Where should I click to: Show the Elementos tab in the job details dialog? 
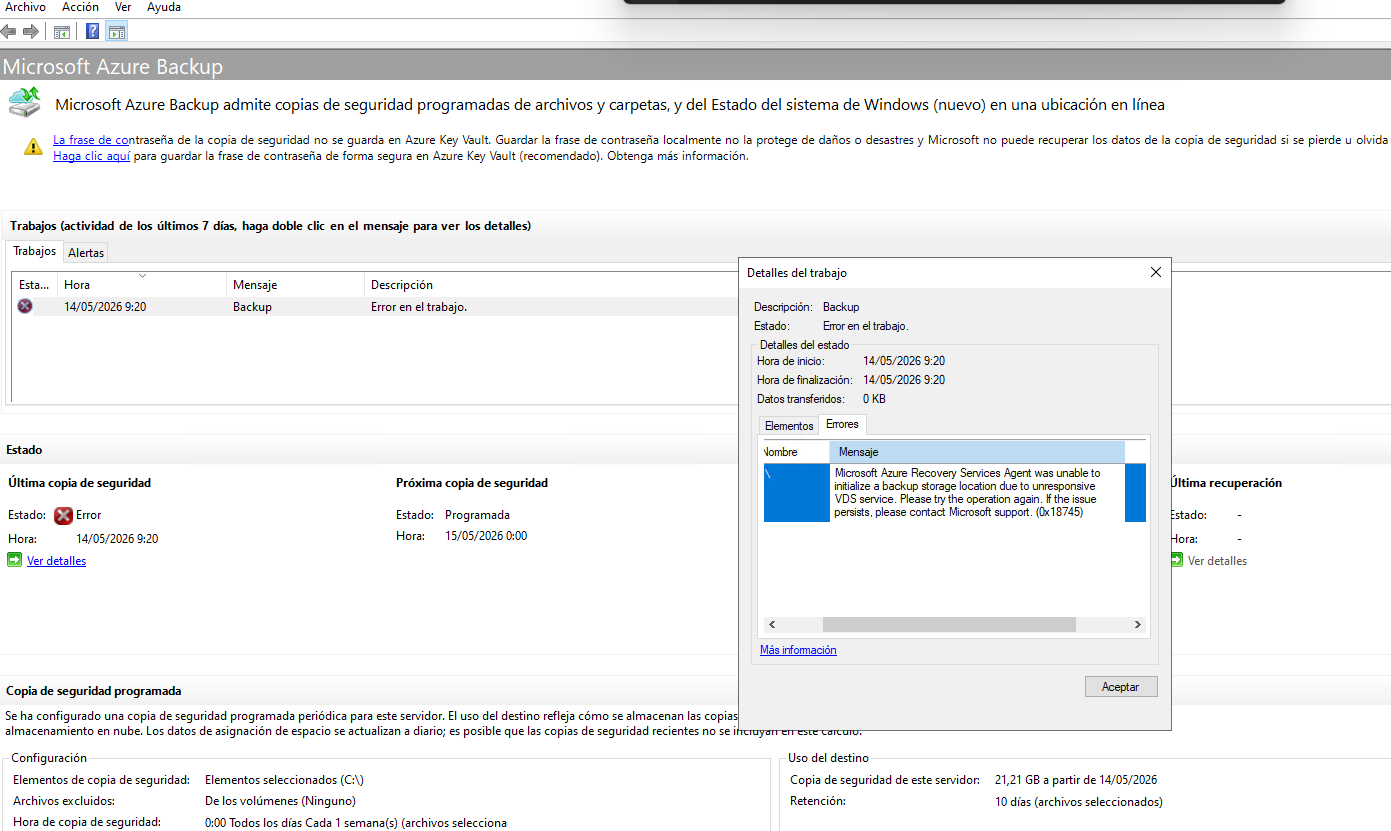(x=789, y=426)
